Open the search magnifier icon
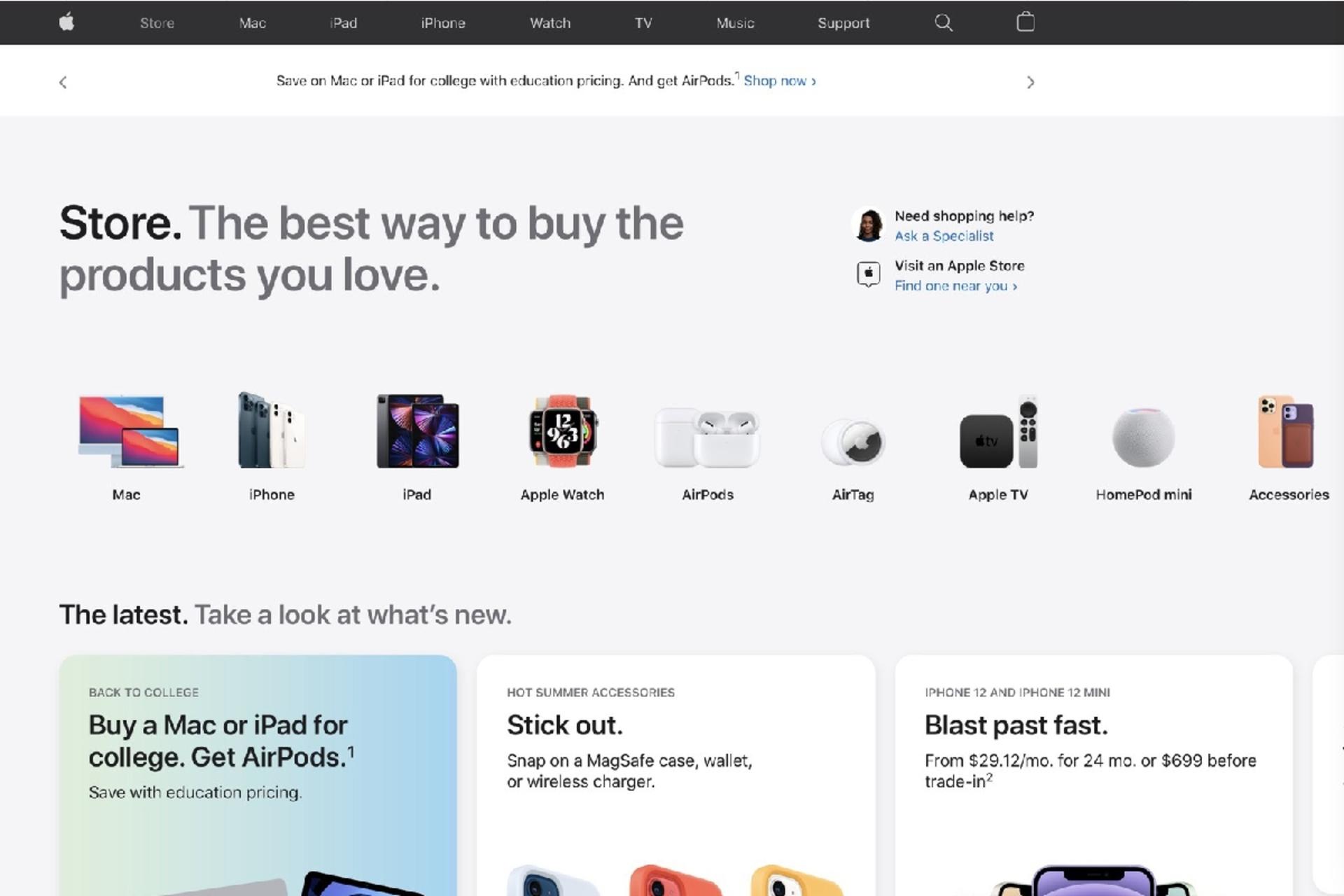This screenshot has width=1344, height=896. pos(944,22)
